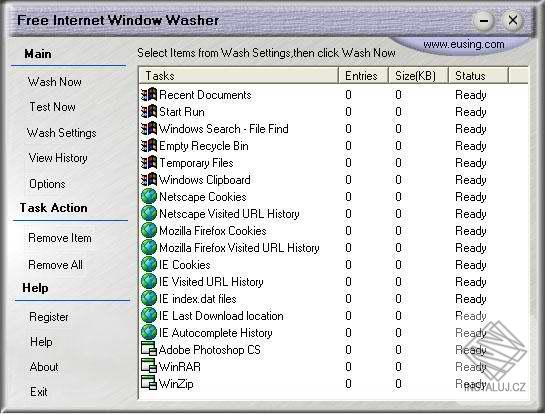Image resolution: width=545 pixels, height=414 pixels.
Task: Select the Adobe Photoshop CS text
Action: 210,350
